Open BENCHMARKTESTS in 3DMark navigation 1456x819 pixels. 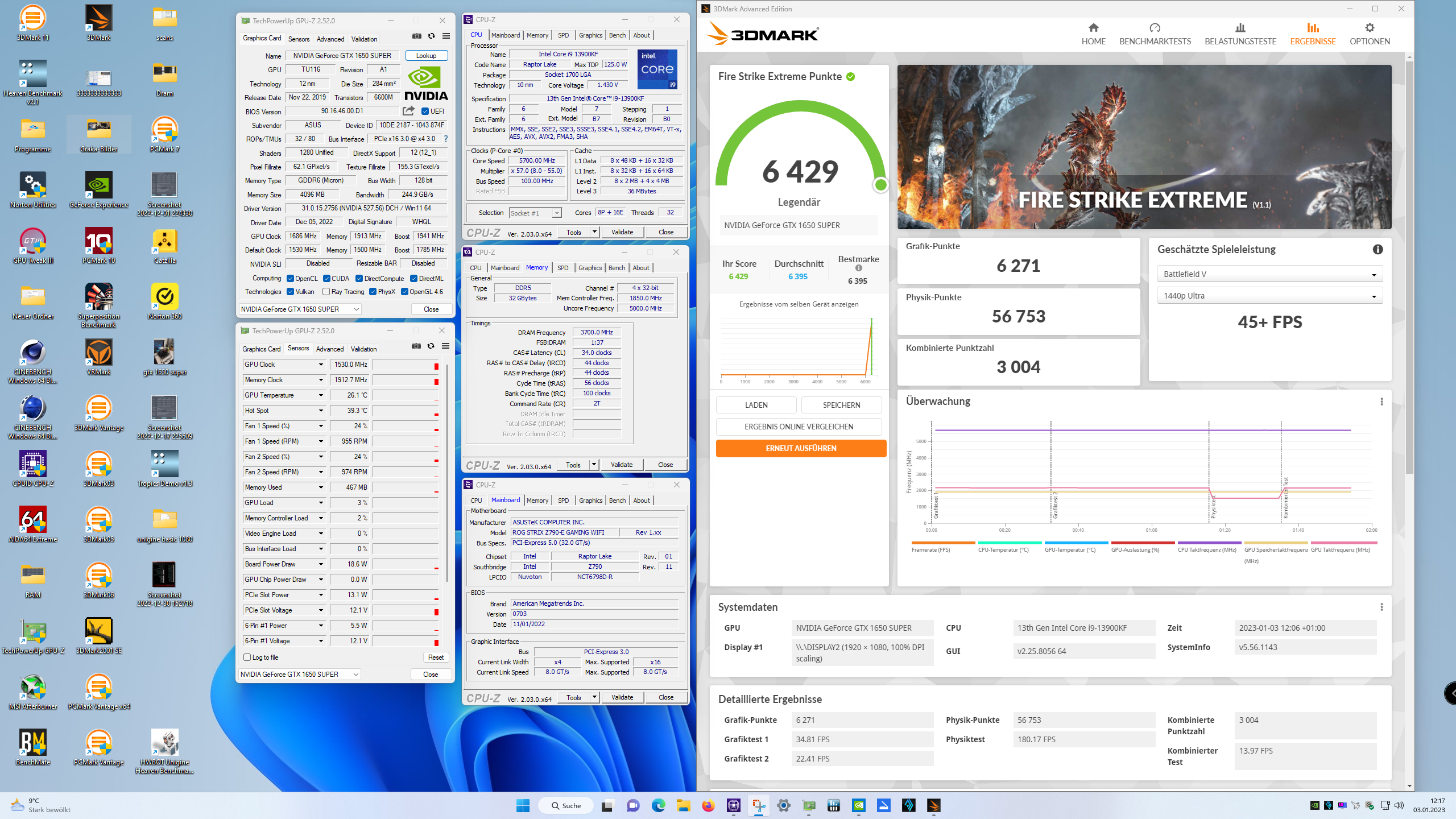1155,34
